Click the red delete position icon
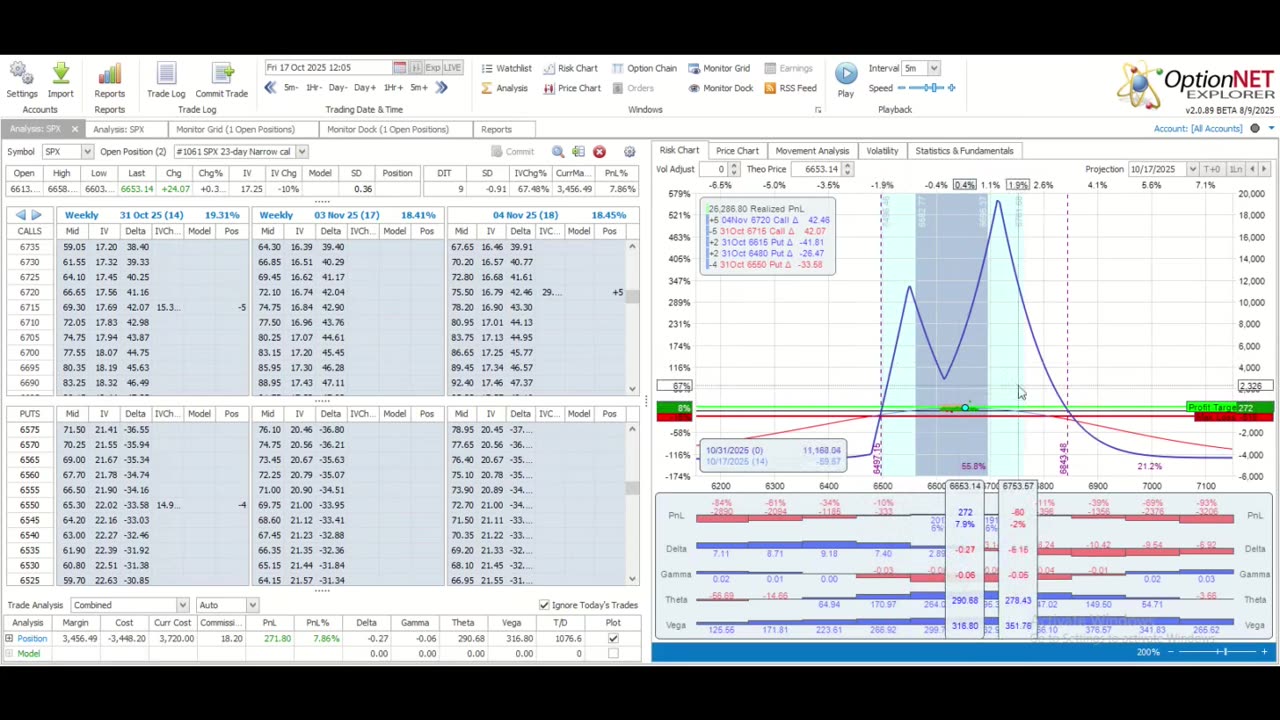The image size is (1280, 720). [599, 152]
